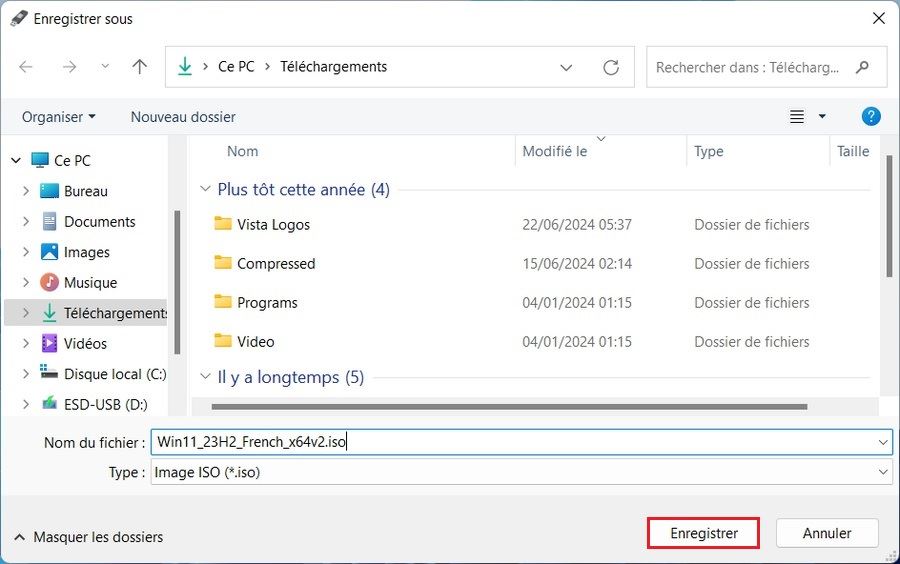The width and height of the screenshot is (900, 564).
Task: Click the green download icon in address bar
Action: [x=185, y=67]
